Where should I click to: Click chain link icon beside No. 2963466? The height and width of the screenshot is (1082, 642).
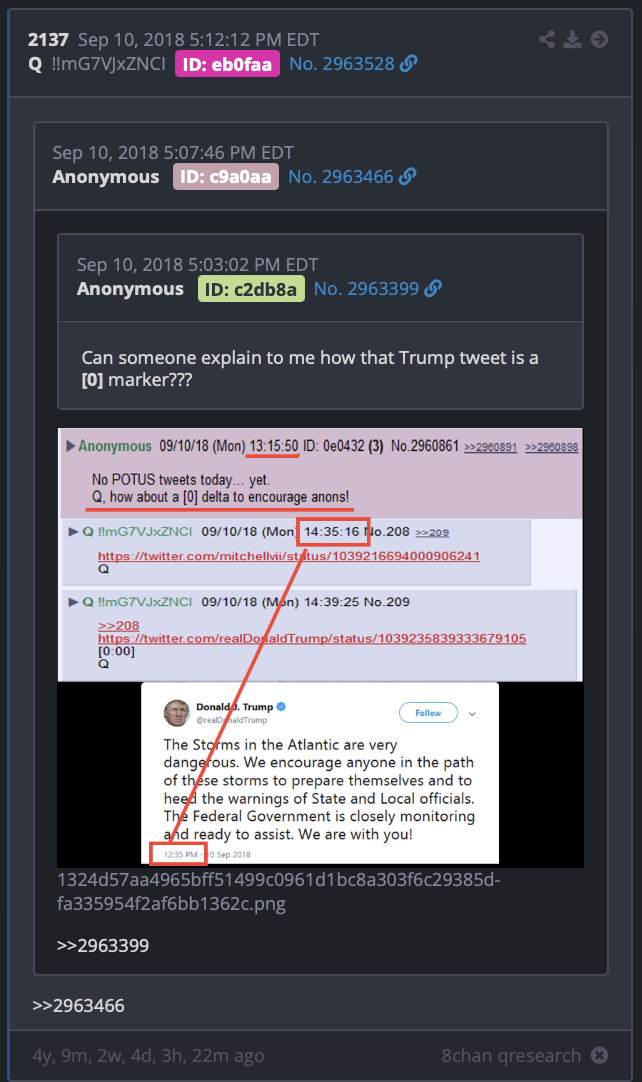coord(407,177)
